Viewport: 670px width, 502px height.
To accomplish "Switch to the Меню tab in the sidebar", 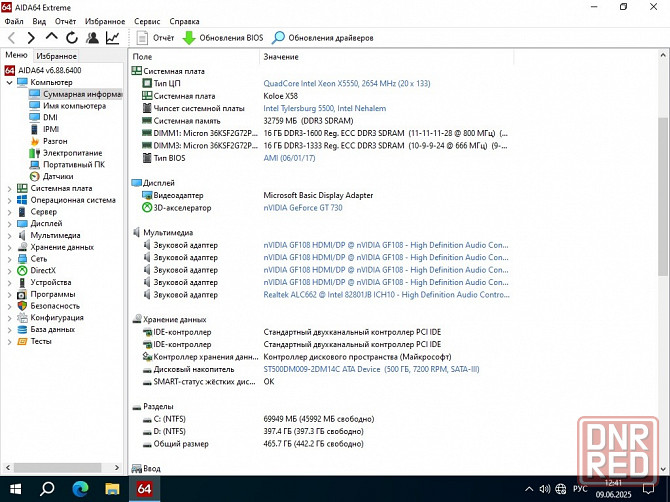I will [16, 55].
